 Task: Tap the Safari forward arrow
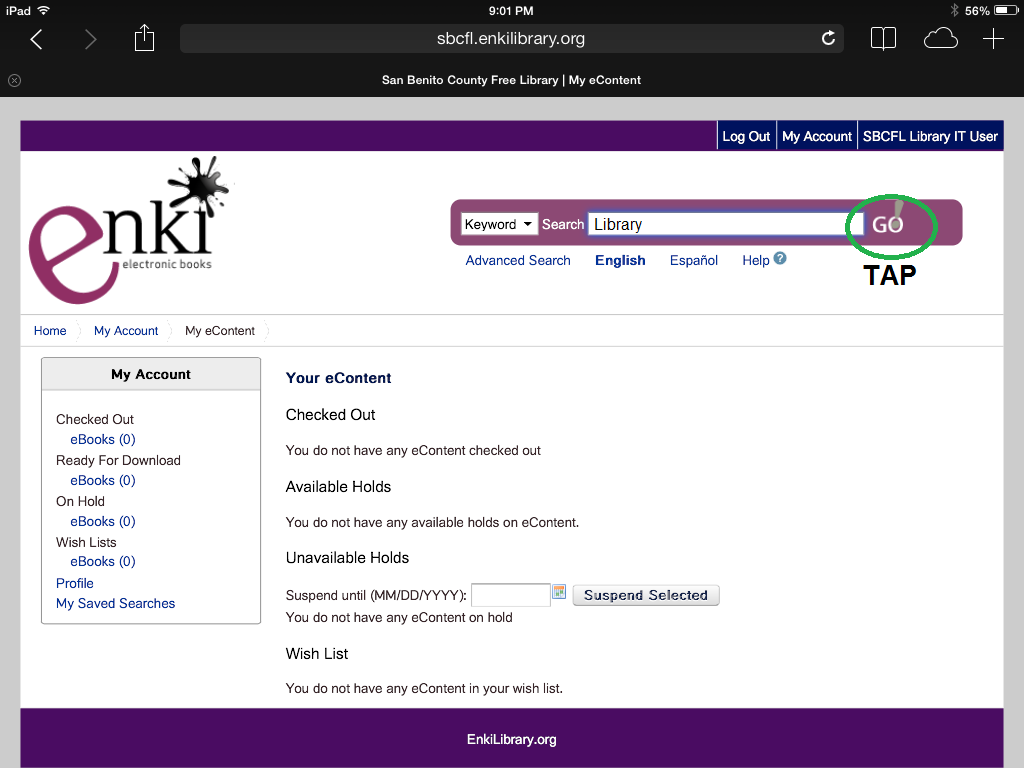pos(90,39)
